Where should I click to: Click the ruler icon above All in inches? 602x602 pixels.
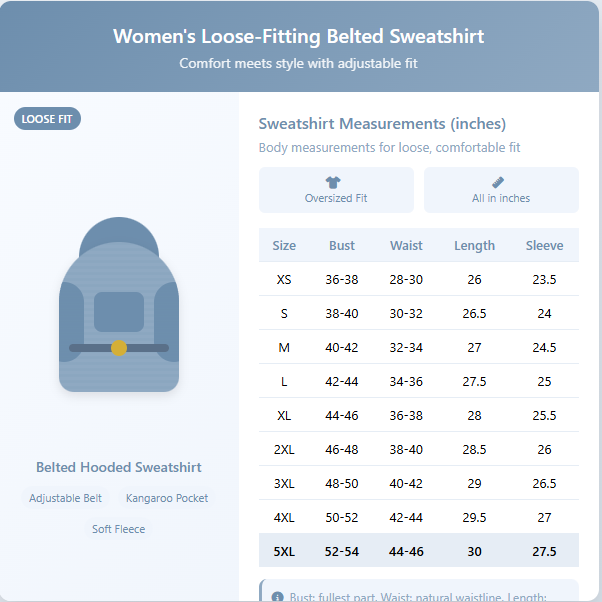[500, 182]
